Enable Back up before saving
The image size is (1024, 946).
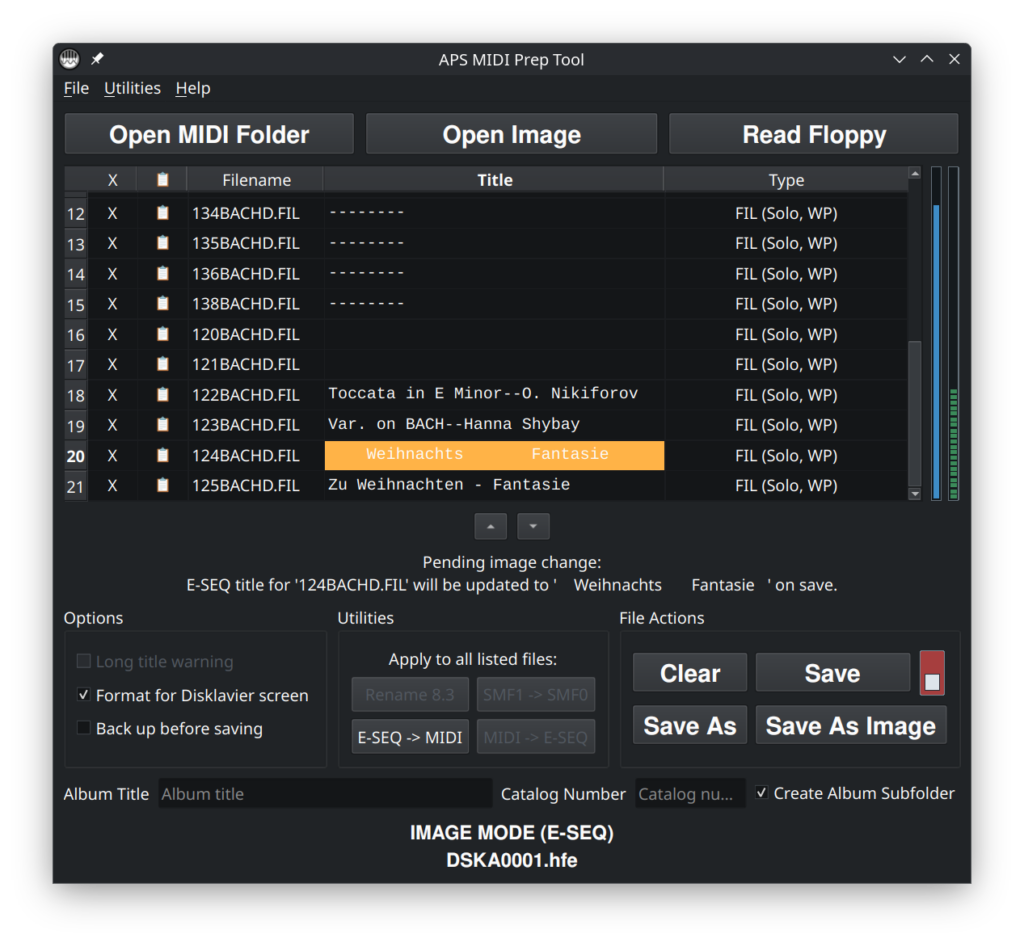pyautogui.click(x=84, y=729)
